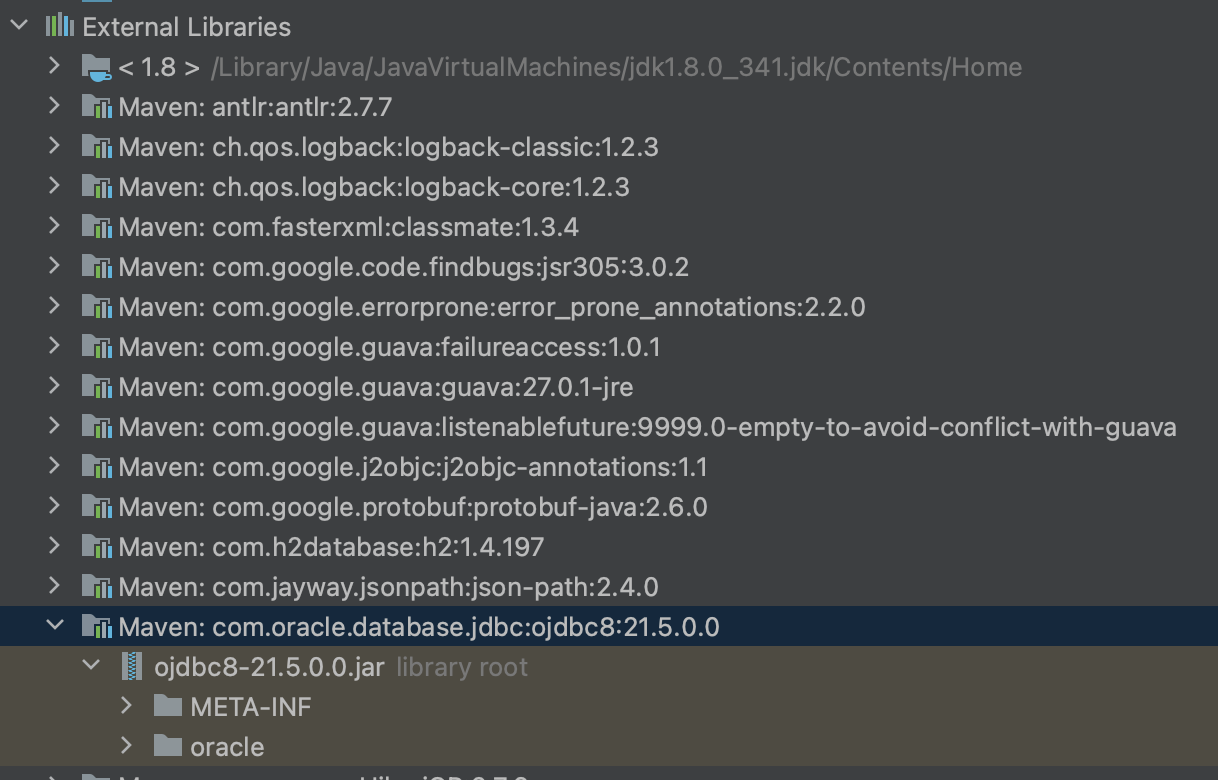Expand the h2database:h2:1.4.197 library
The height and width of the screenshot is (780, 1218).
55,546
